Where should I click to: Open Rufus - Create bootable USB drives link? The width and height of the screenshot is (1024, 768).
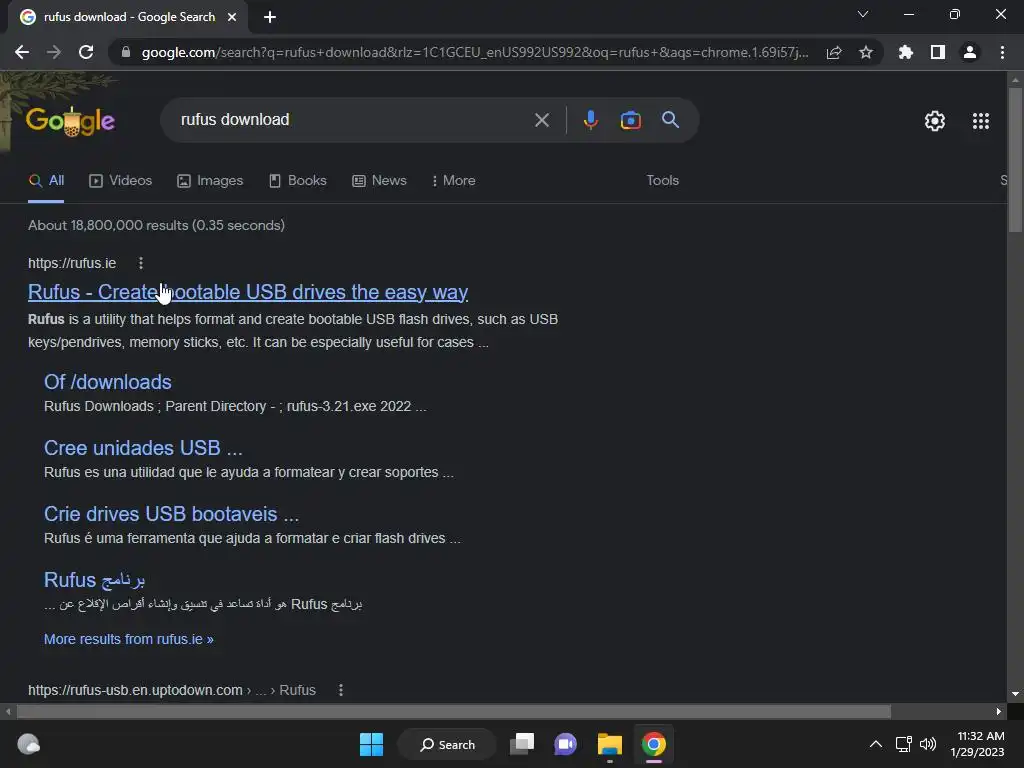point(248,292)
